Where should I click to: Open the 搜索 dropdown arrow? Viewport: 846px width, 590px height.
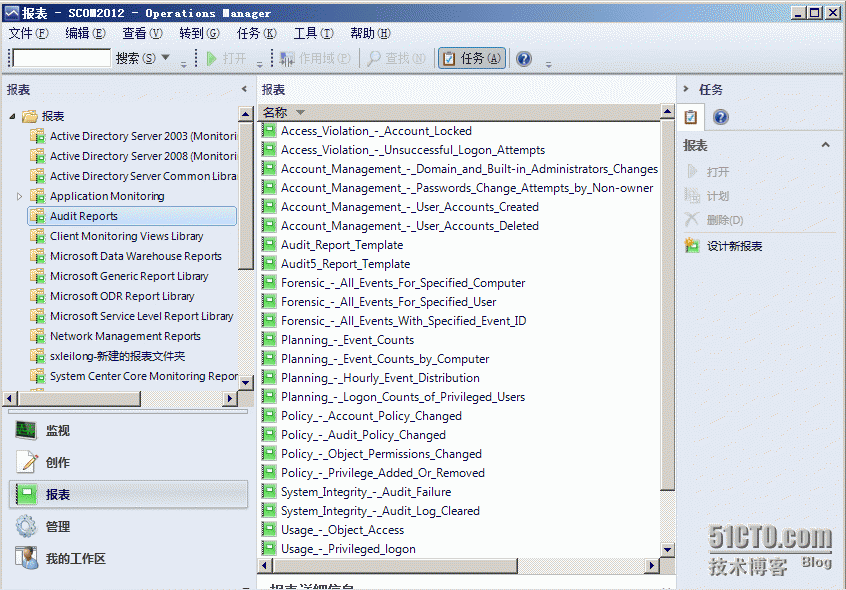pos(166,57)
